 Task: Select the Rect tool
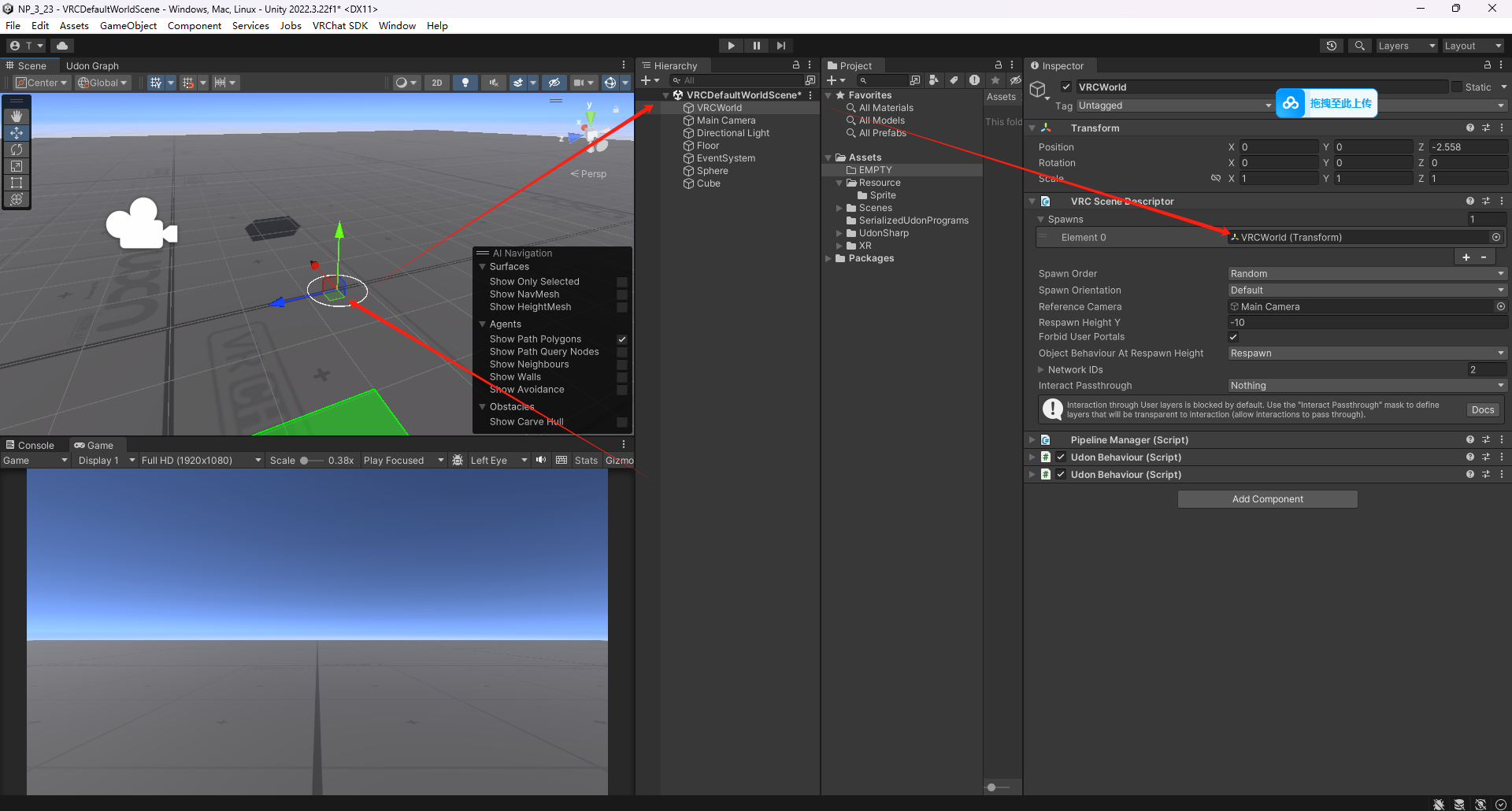click(x=17, y=183)
